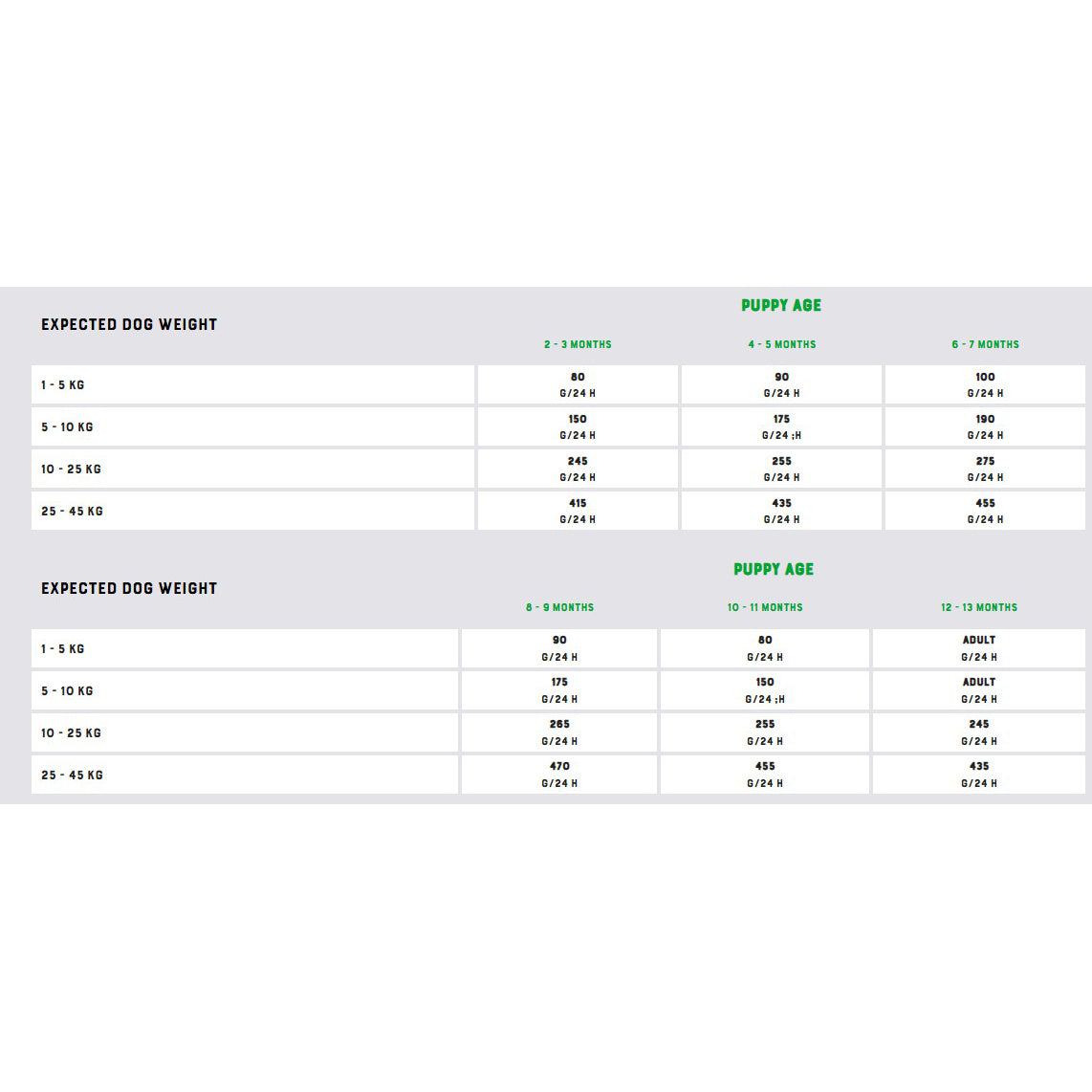1092x1092 pixels.
Task: Click the lower "EXPECTED DOG WEIGHT" heading
Action: [x=129, y=588]
